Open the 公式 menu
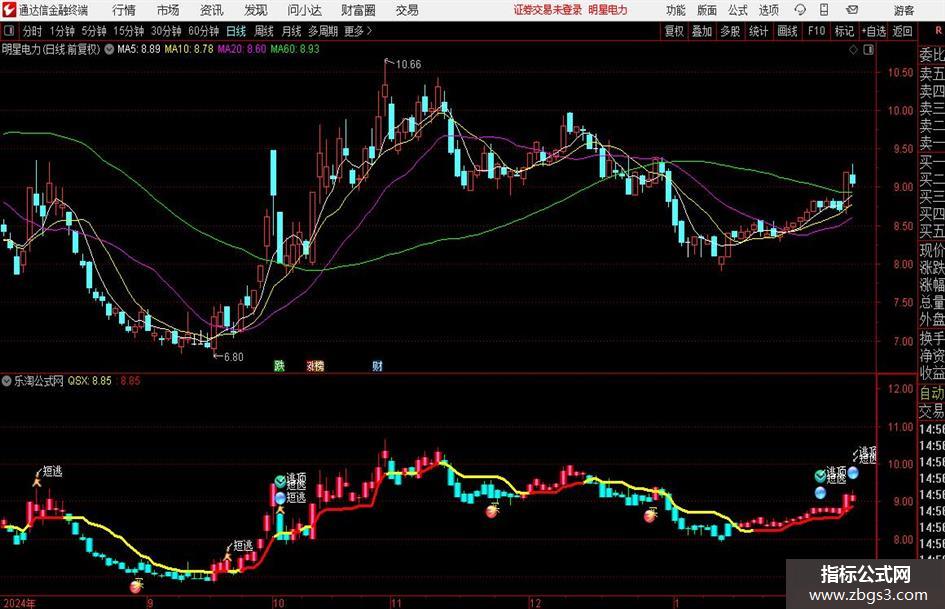The image size is (945, 609). [737, 10]
